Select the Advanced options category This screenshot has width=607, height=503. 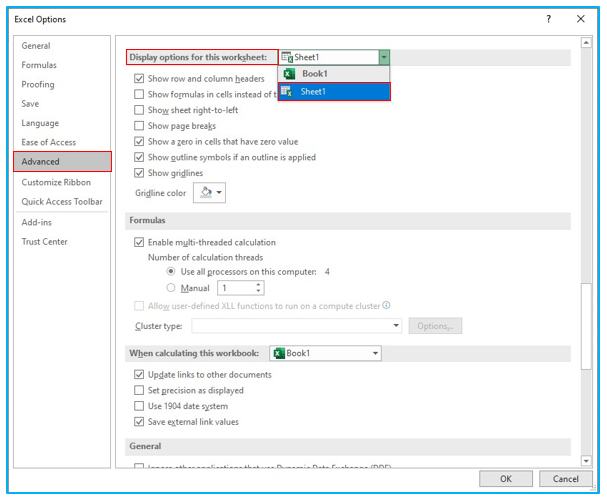point(62,161)
